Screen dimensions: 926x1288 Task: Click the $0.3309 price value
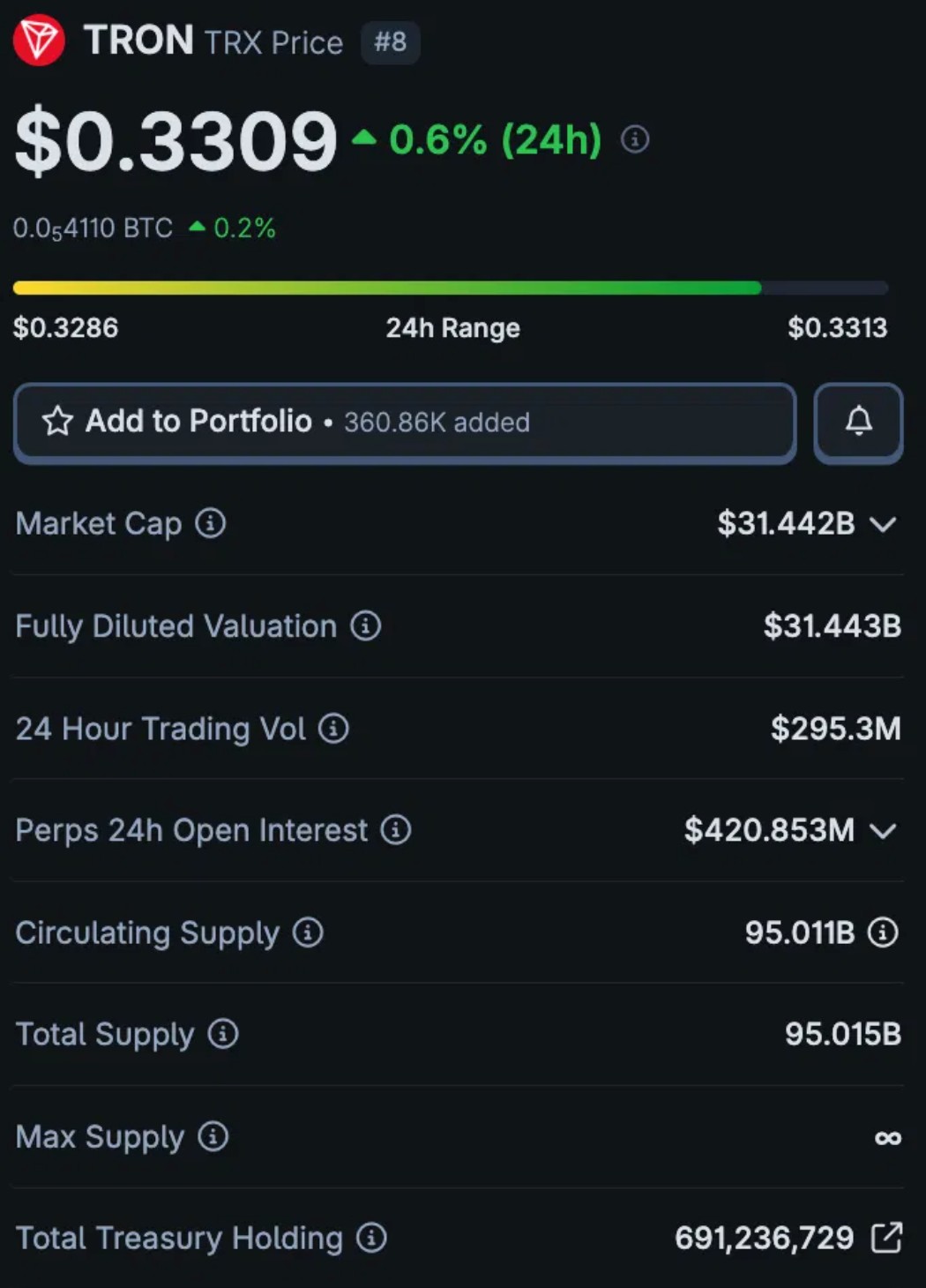point(175,140)
